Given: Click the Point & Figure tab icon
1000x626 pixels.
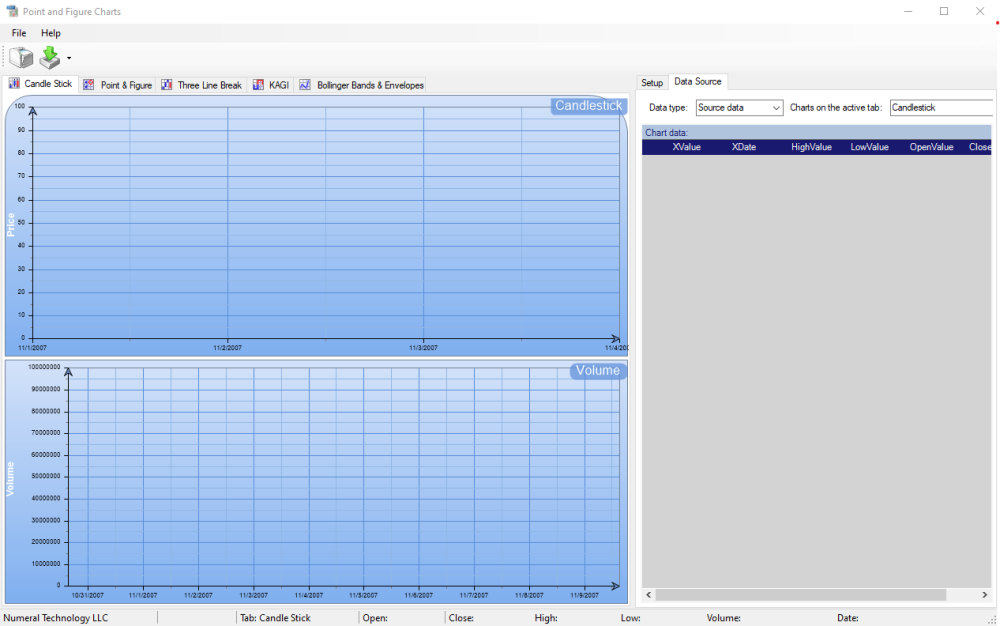Looking at the screenshot, I should click(x=89, y=85).
